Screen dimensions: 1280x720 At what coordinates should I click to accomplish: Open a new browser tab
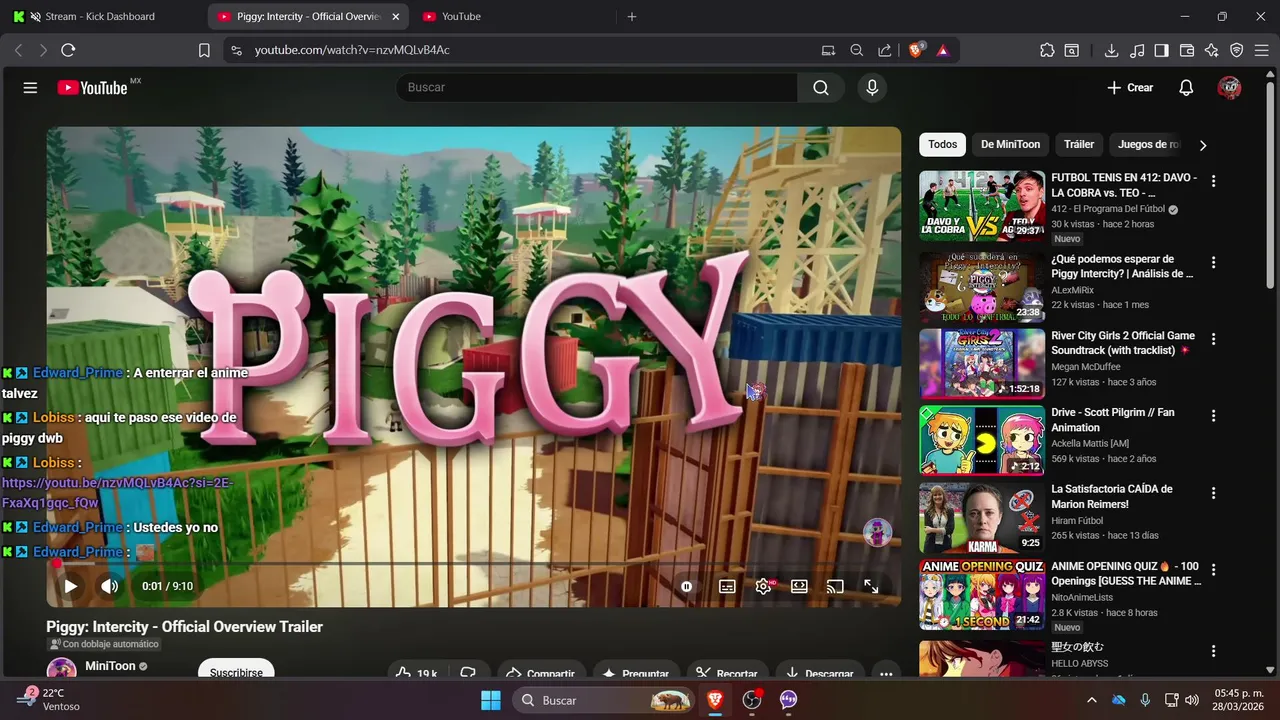point(631,17)
